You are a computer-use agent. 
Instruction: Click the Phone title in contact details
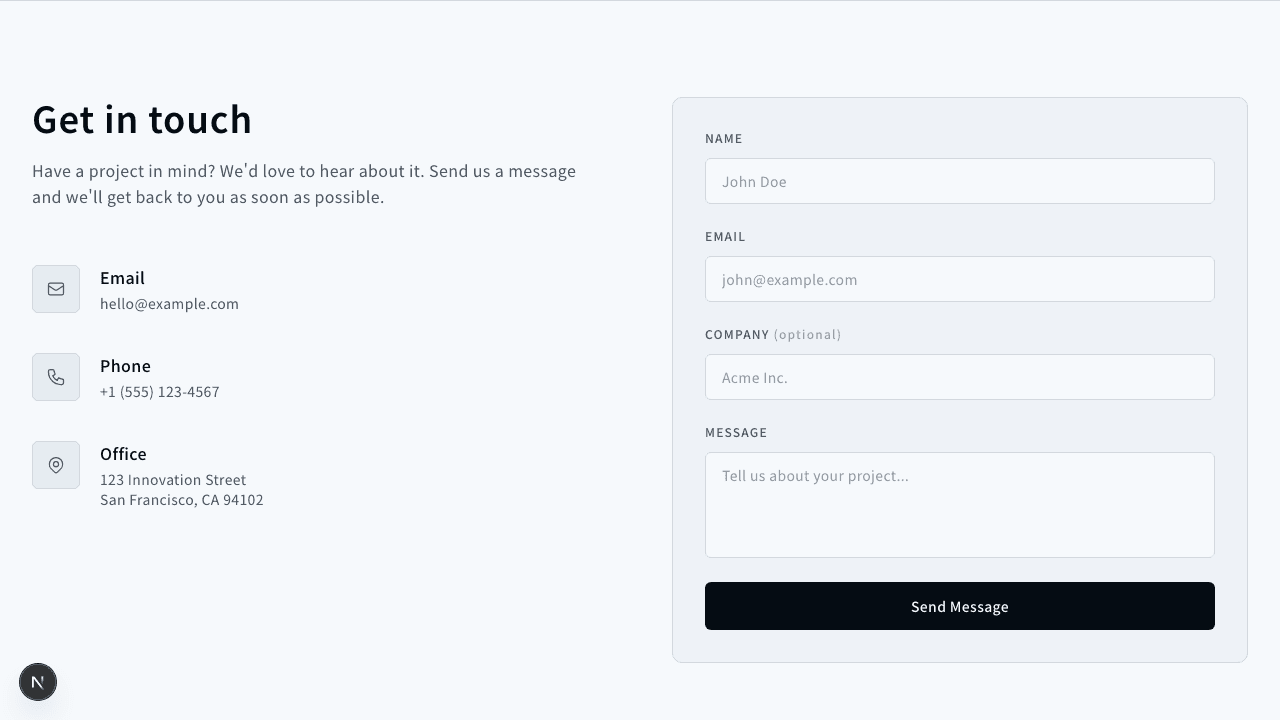[x=125, y=366]
